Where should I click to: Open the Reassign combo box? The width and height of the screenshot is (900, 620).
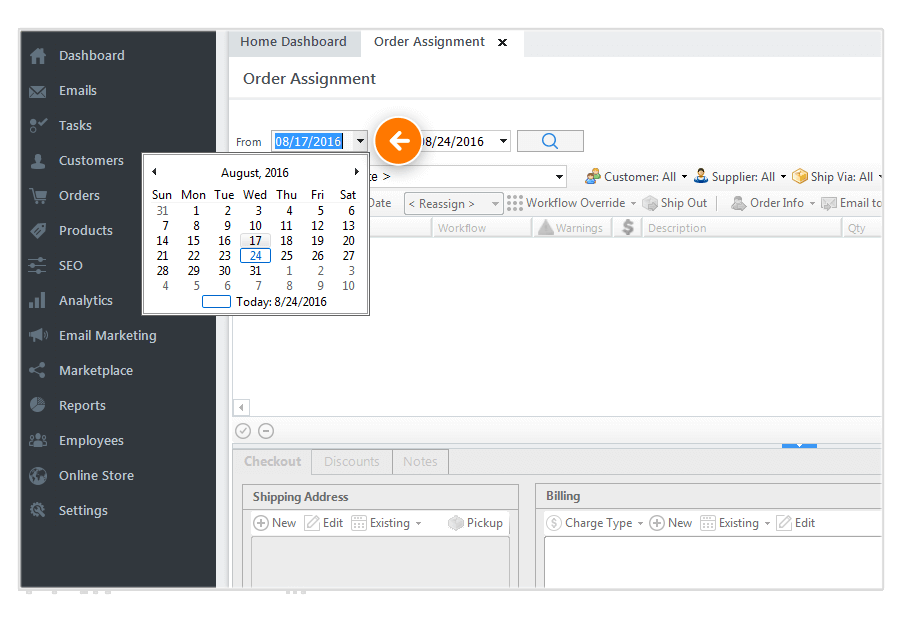453,204
